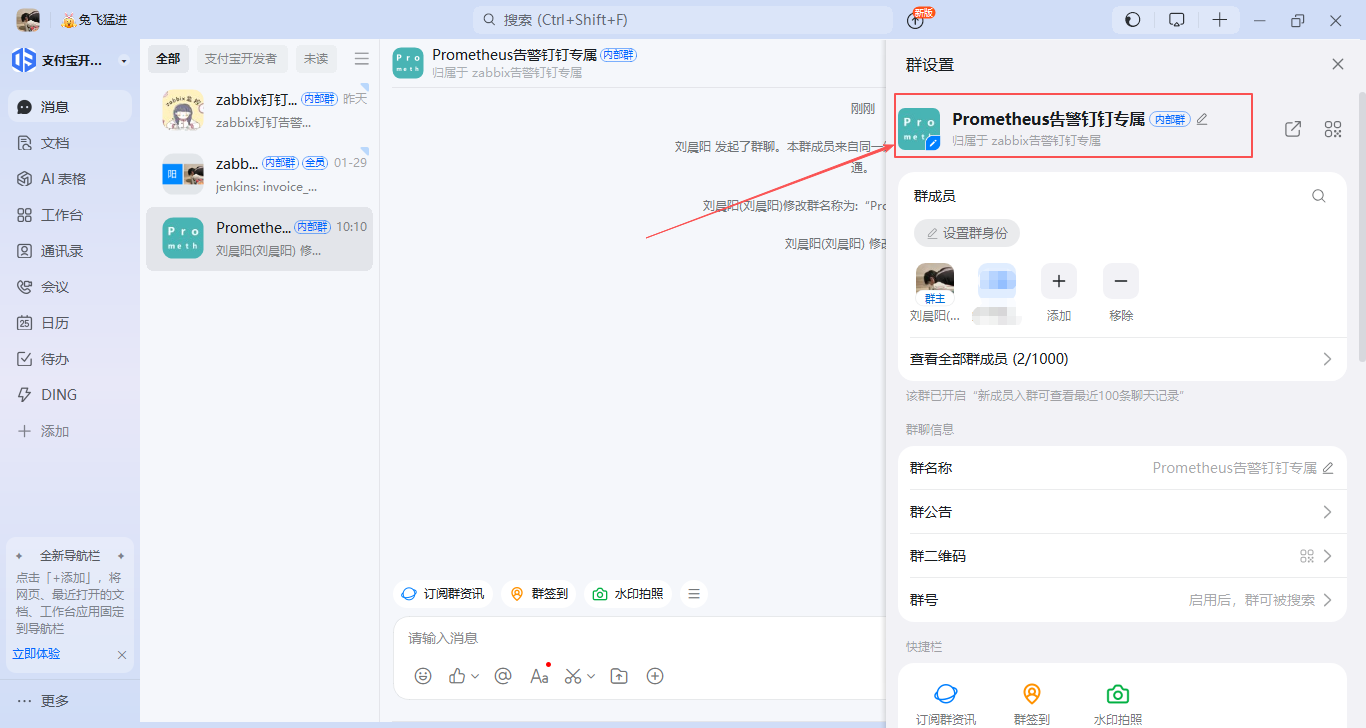This screenshot has height=728, width=1366.
Task: Open 文档 documents in the sidebar
Action: tap(69, 143)
